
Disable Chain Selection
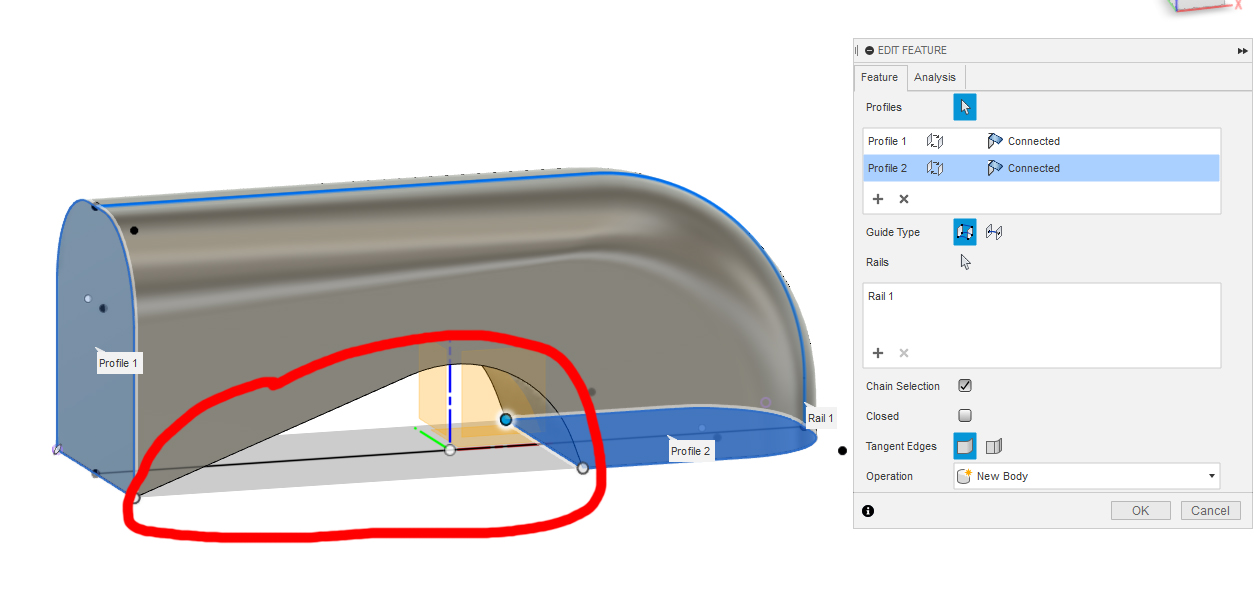click(x=963, y=385)
